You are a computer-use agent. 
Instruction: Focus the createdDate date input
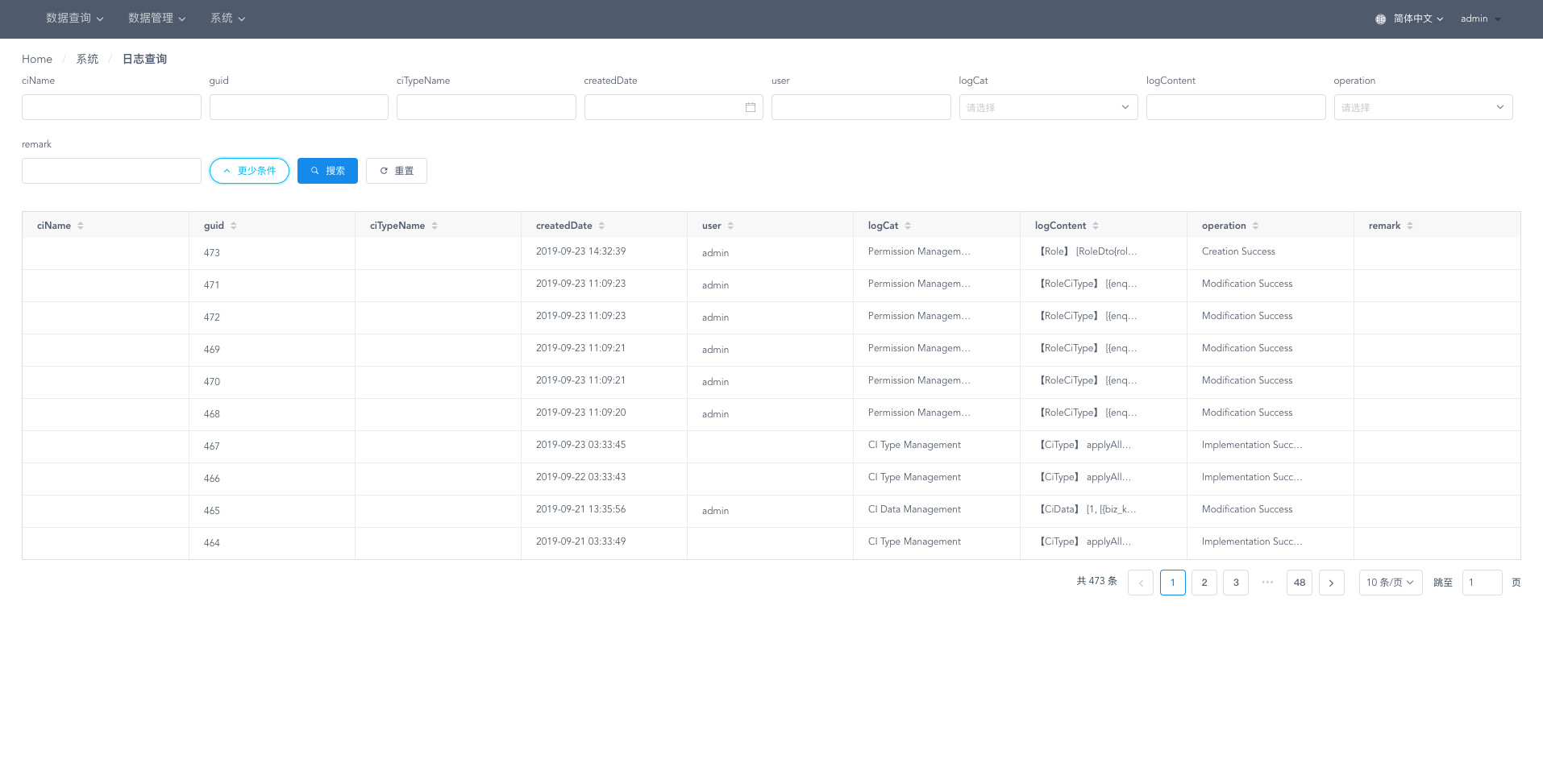674,107
